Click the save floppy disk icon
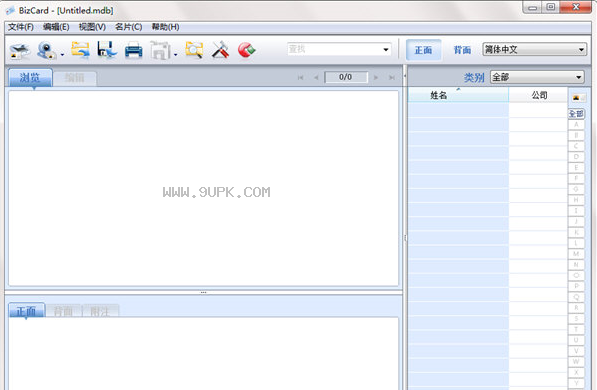The image size is (597, 390). (x=107, y=50)
